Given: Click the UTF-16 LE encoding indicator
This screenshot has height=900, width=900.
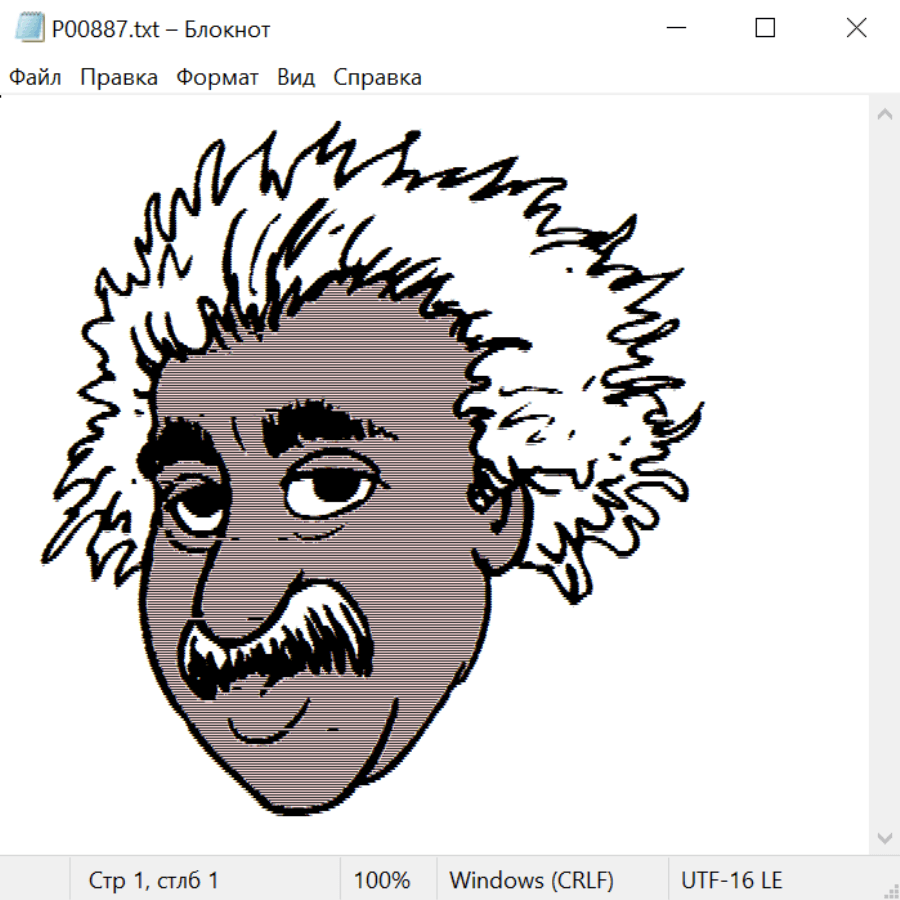Looking at the screenshot, I should tap(731, 881).
